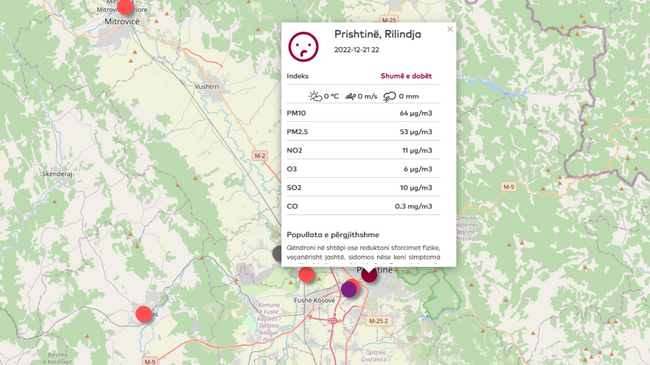The height and width of the screenshot is (365, 650).
Task: Select the dark maroon Prishtinë station marker
Action: 369,275
